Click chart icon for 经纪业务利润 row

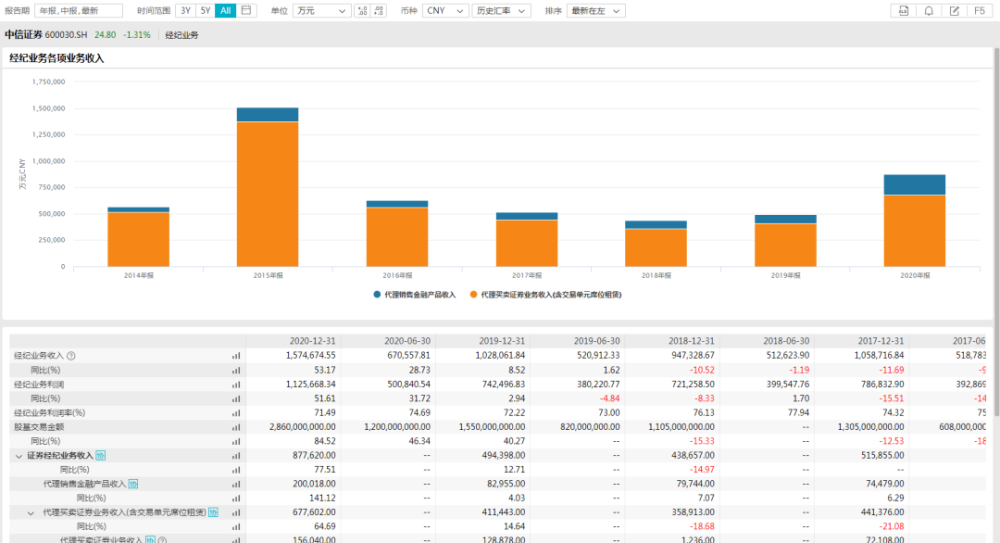(237, 383)
